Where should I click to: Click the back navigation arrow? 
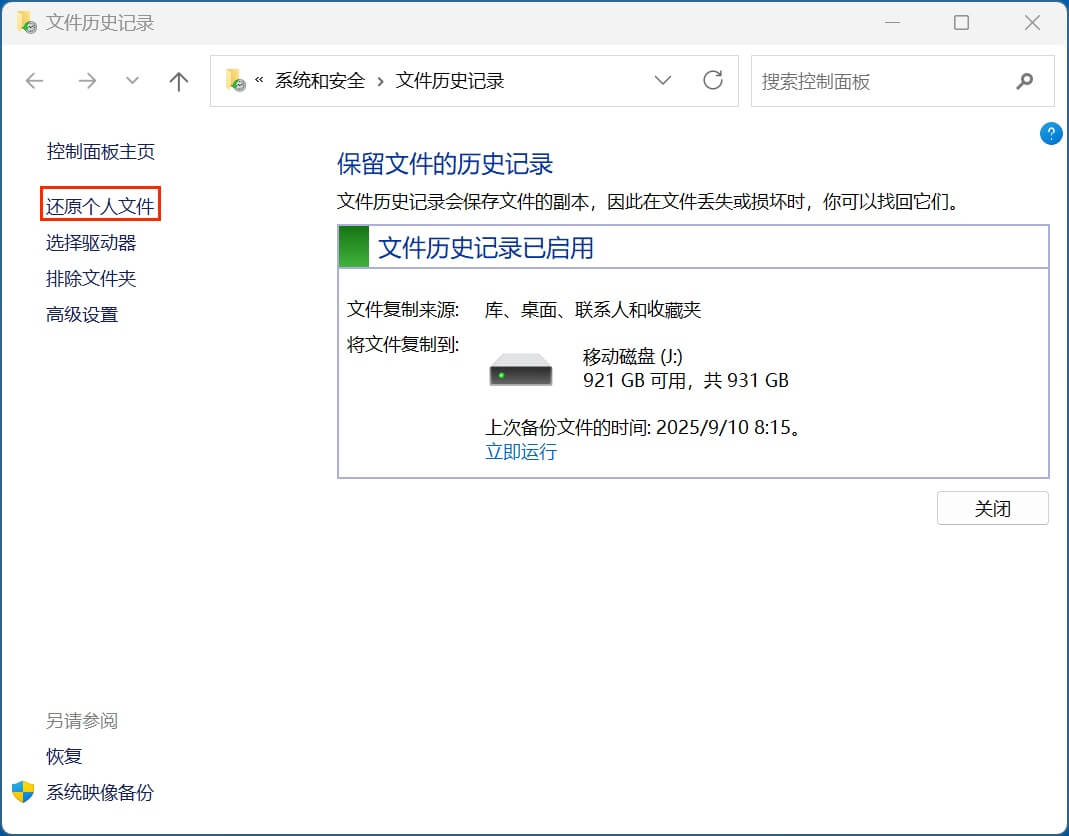35,81
